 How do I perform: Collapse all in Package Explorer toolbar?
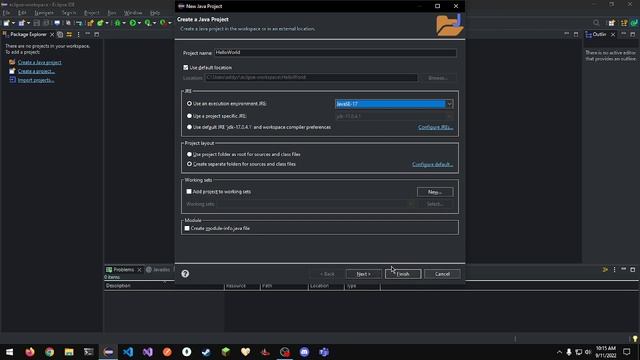[60, 34]
